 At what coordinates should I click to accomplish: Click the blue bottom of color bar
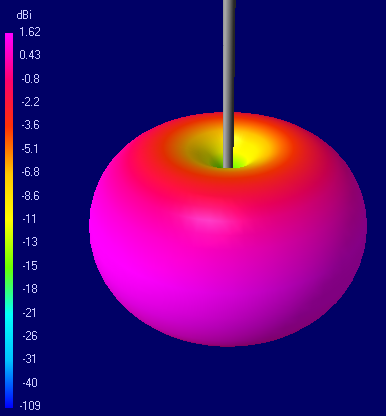[9, 403]
